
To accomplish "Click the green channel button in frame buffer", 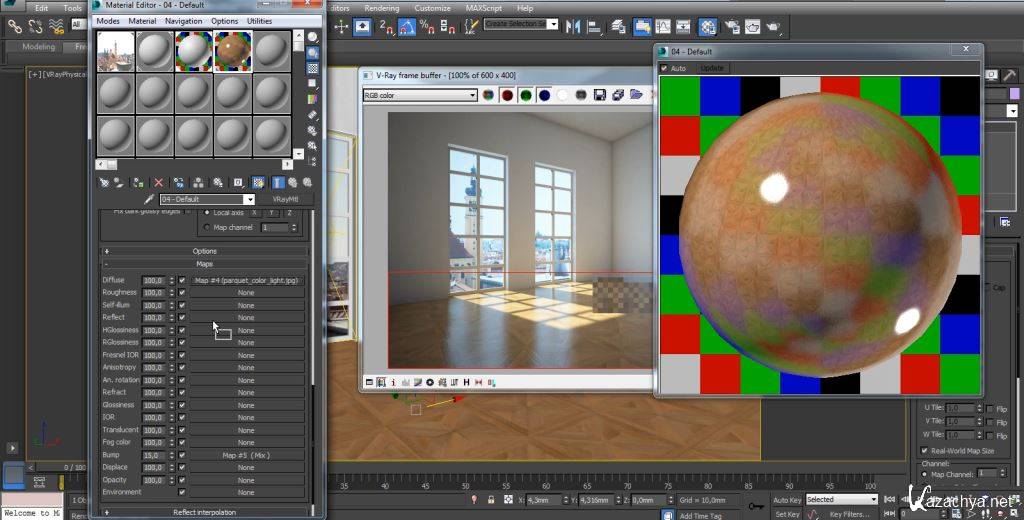I will point(526,95).
